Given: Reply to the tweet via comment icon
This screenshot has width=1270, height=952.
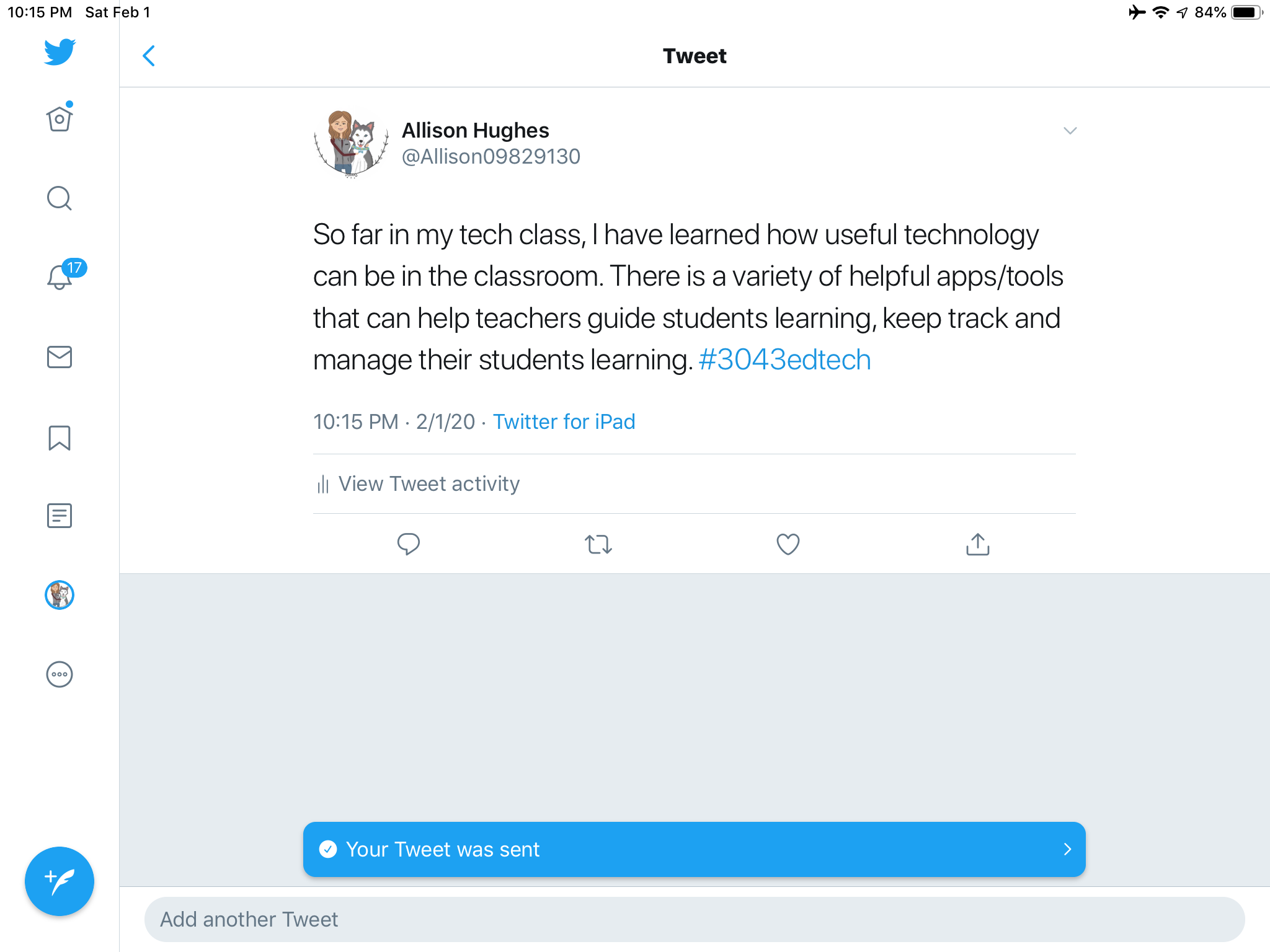Looking at the screenshot, I should 408,544.
